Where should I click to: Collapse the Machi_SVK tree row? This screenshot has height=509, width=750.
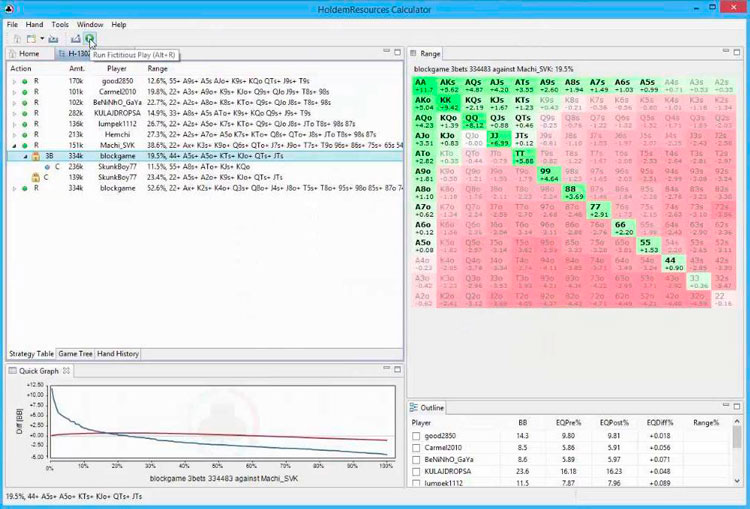[13, 145]
